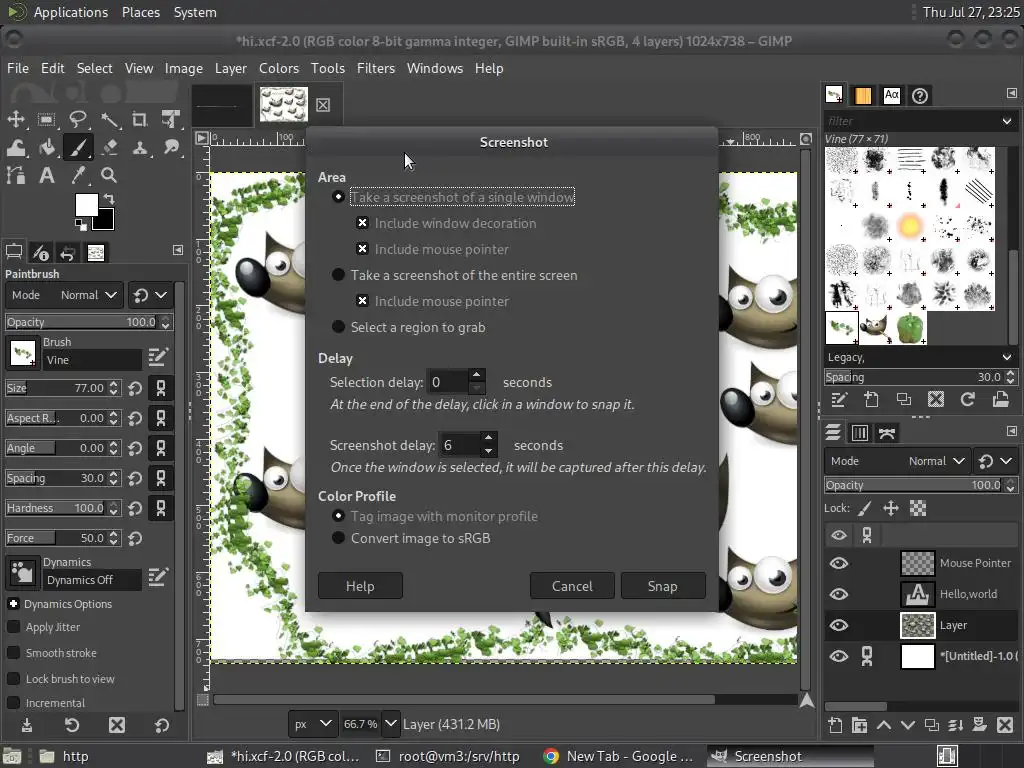The image size is (1024, 768).
Task: Choose 'Take a screenshot of the entire screen'
Action: pyautogui.click(x=454, y=275)
